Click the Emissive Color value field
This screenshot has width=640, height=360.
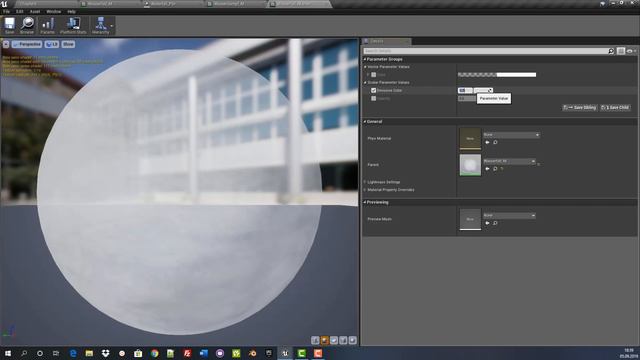(465, 90)
